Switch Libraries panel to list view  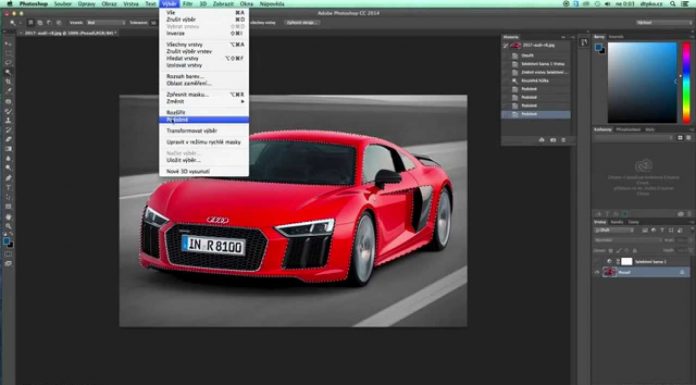click(689, 138)
